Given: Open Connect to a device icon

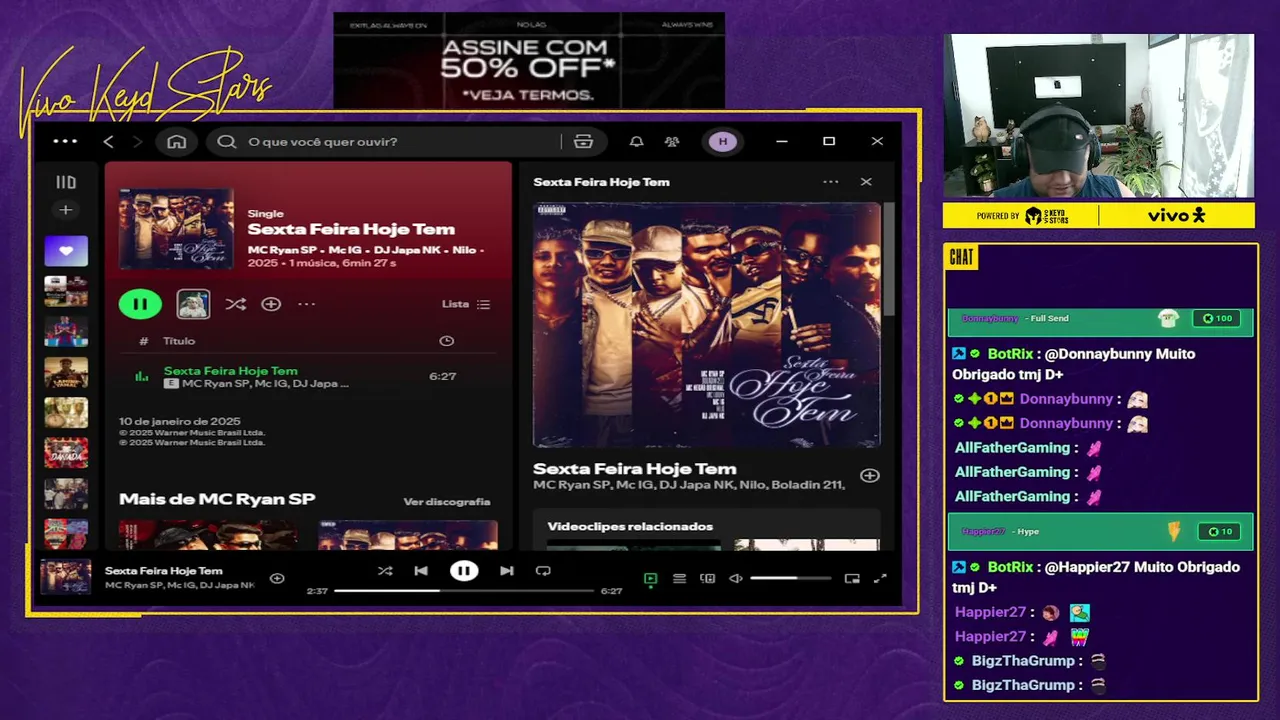Looking at the screenshot, I should coord(708,578).
